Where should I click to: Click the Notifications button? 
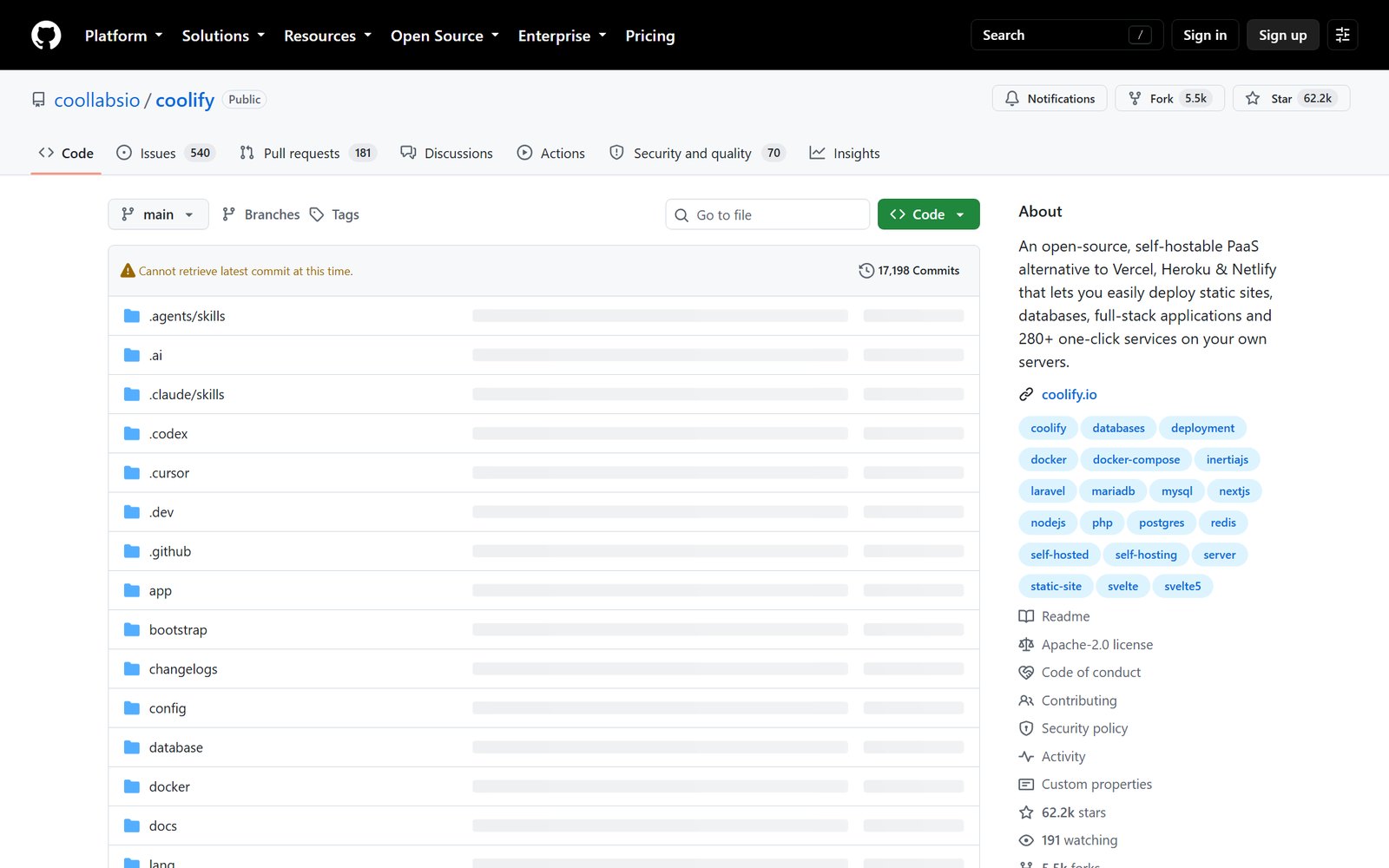point(1050,98)
